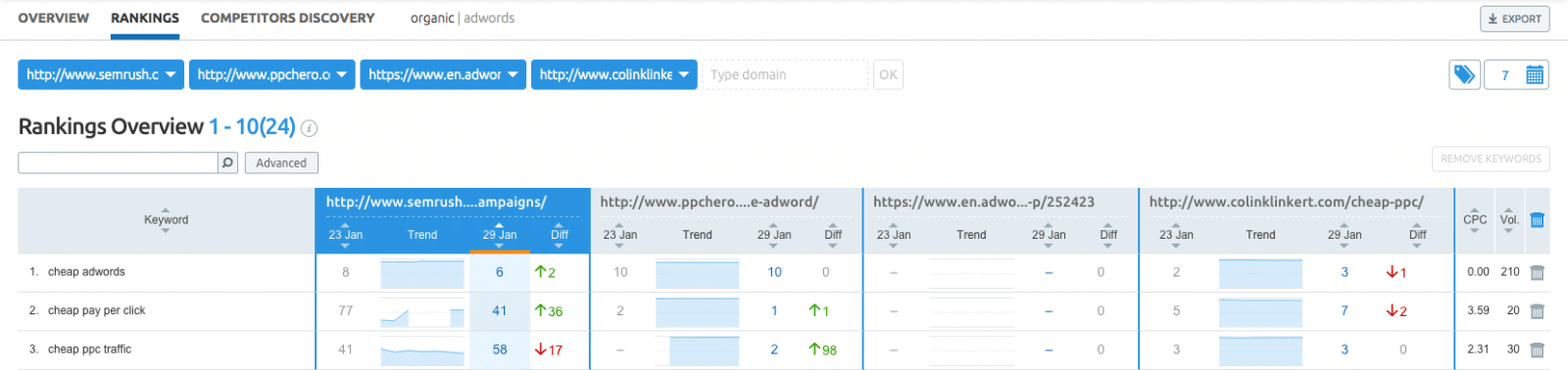Delete the cheap adwords keyword row
This screenshot has height=370, width=1568.
pos(1537,273)
